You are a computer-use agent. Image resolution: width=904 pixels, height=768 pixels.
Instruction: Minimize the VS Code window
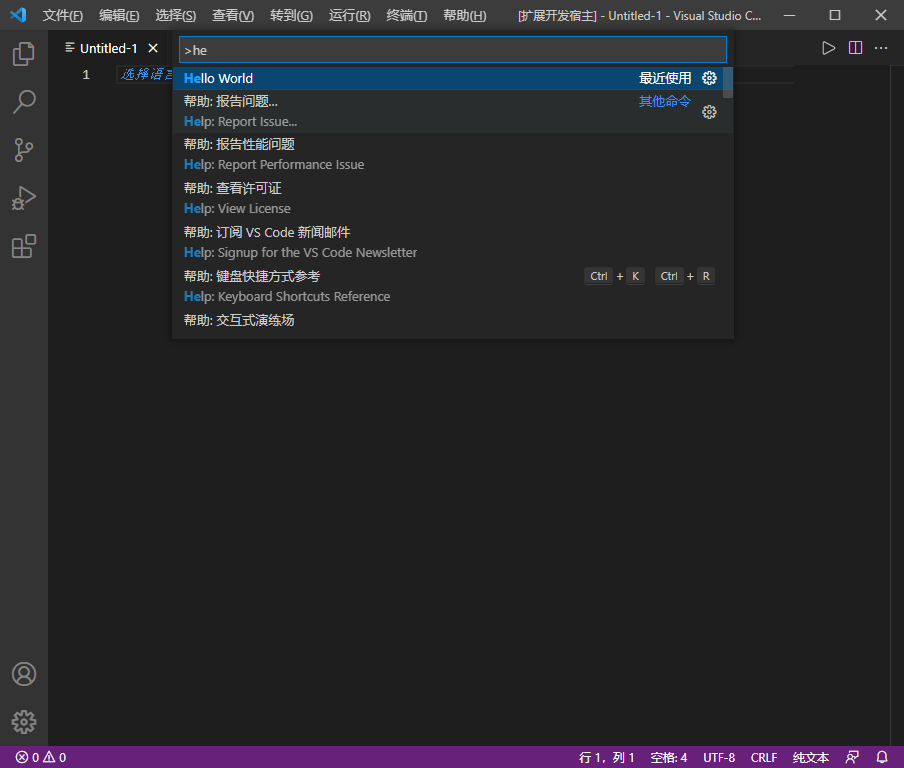coord(789,15)
